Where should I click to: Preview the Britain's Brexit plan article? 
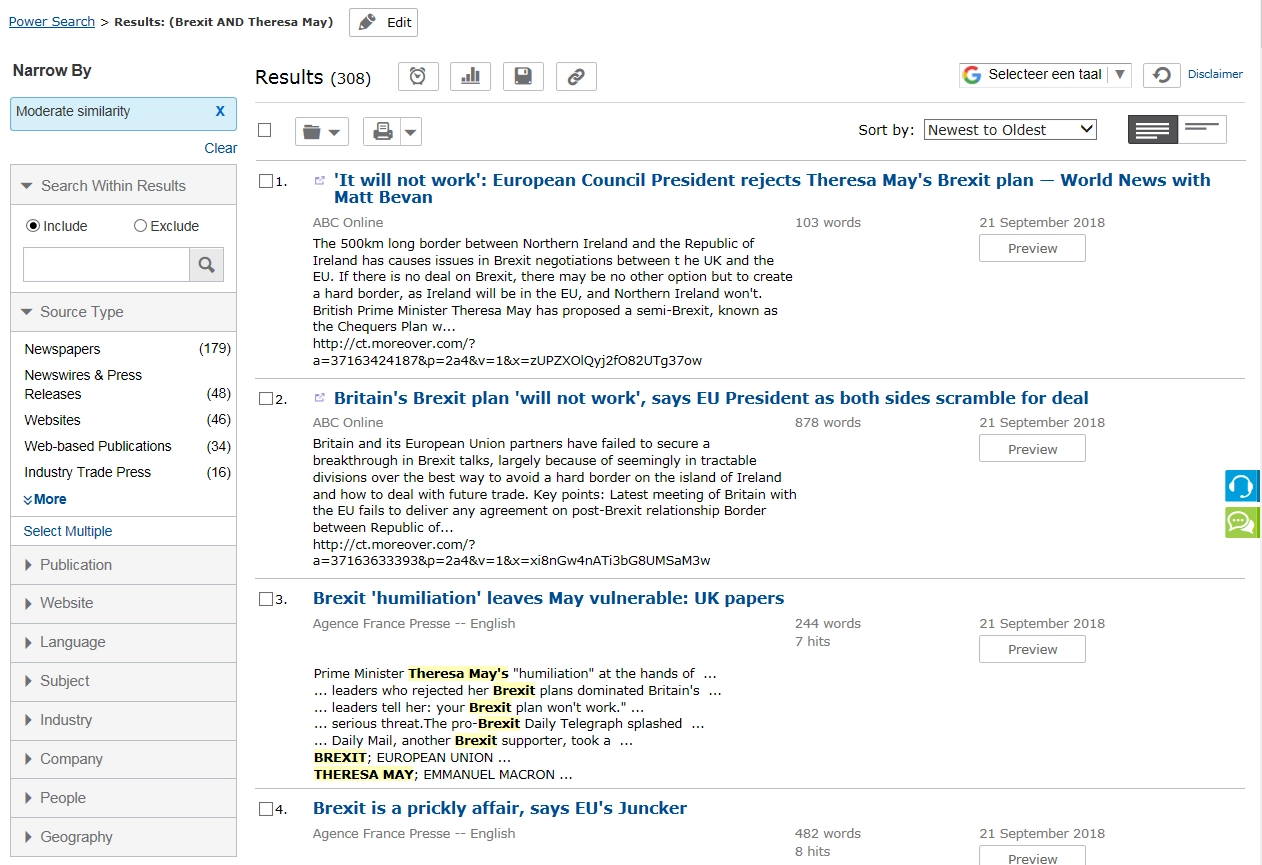[x=1032, y=449]
